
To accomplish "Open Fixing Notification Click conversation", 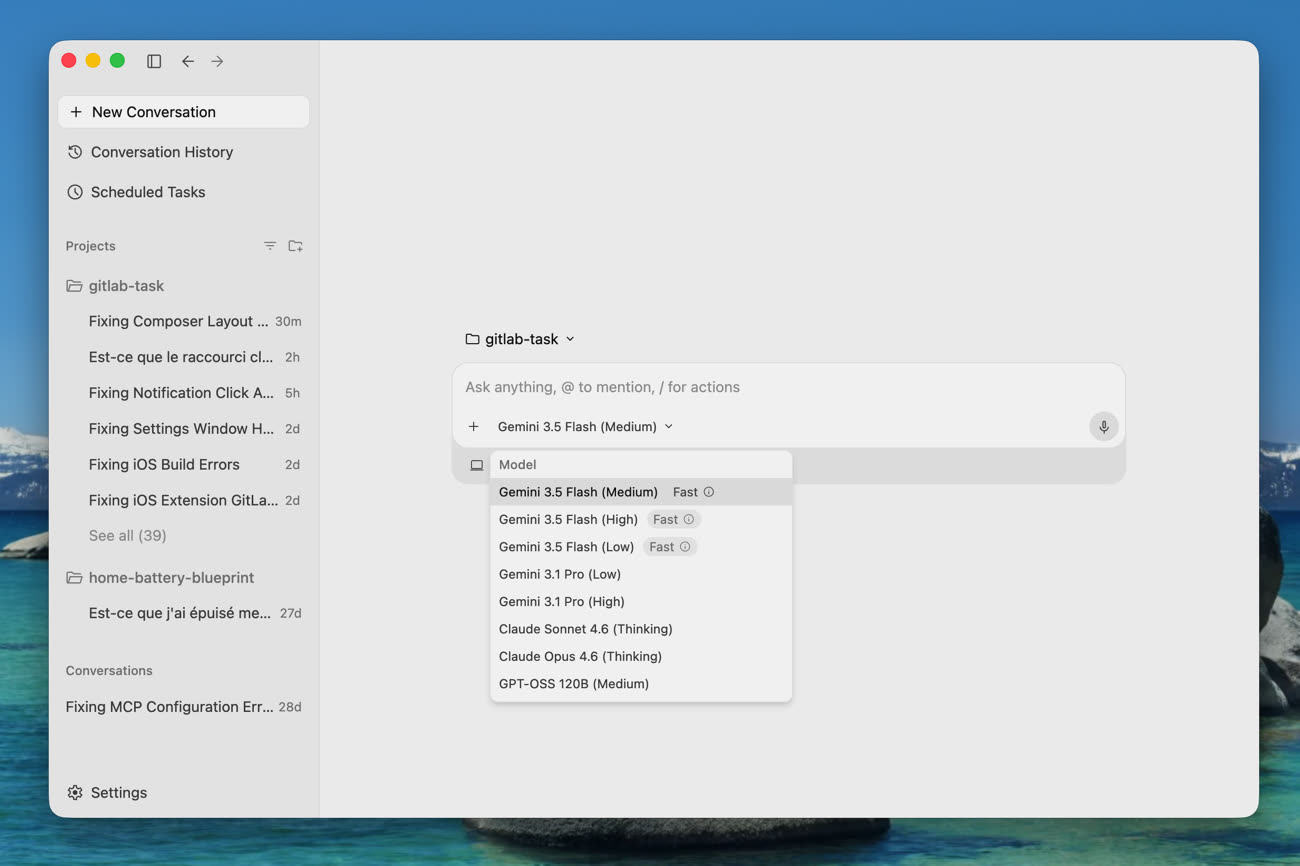I will (x=184, y=393).
